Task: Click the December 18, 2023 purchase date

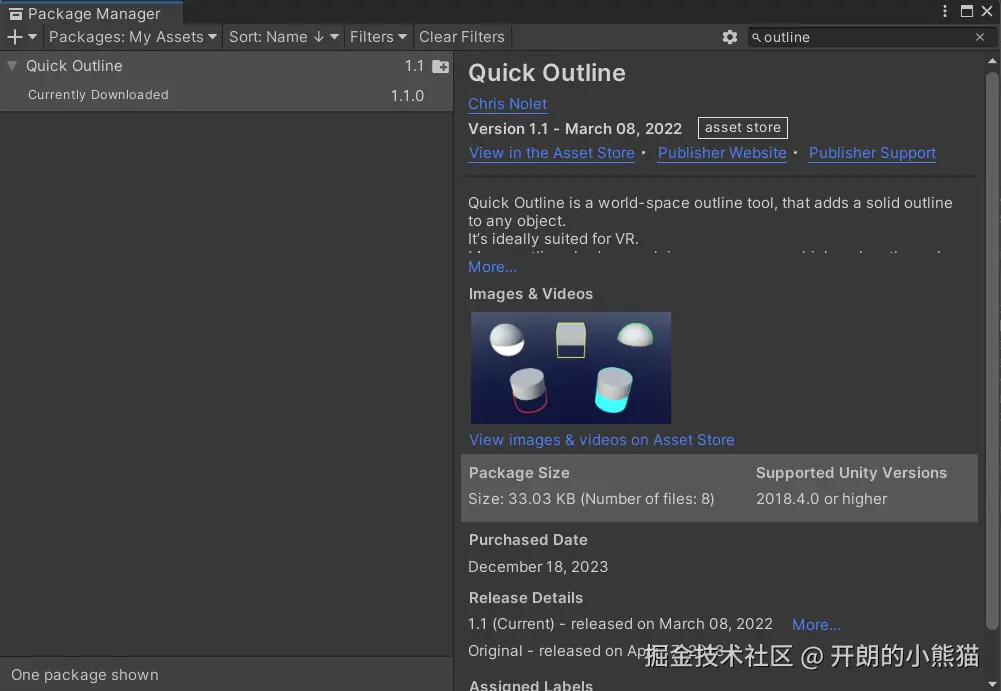Action: point(538,566)
